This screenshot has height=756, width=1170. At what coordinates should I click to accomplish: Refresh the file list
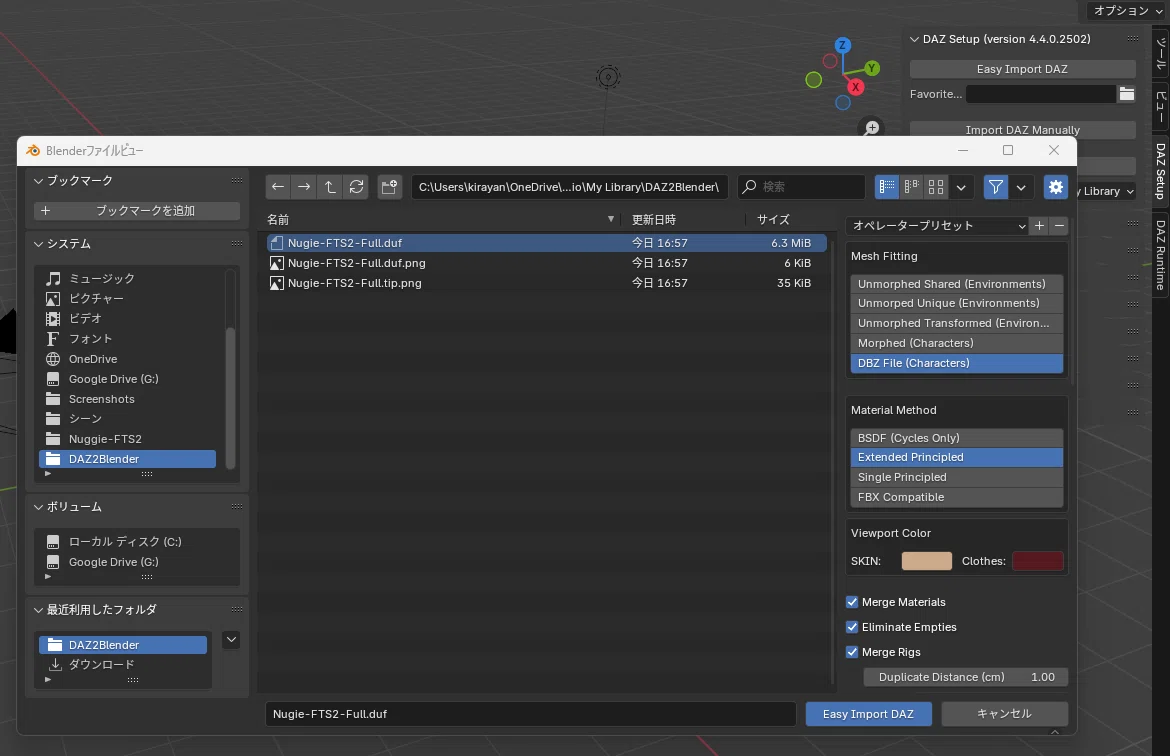coord(357,187)
